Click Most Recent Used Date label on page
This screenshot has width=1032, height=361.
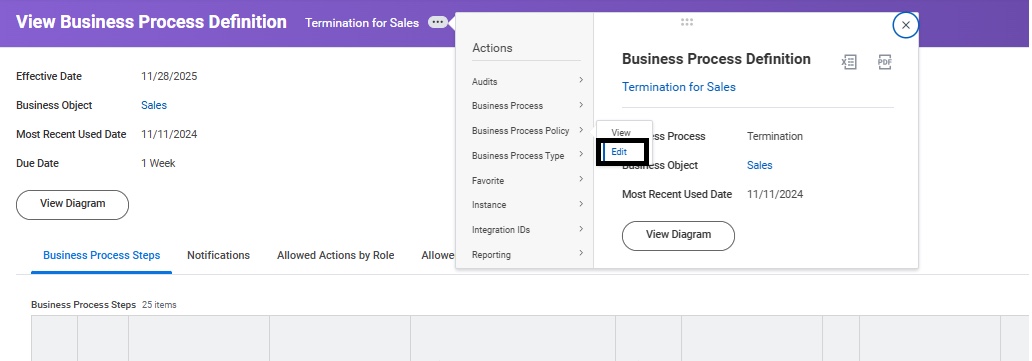click(71, 134)
